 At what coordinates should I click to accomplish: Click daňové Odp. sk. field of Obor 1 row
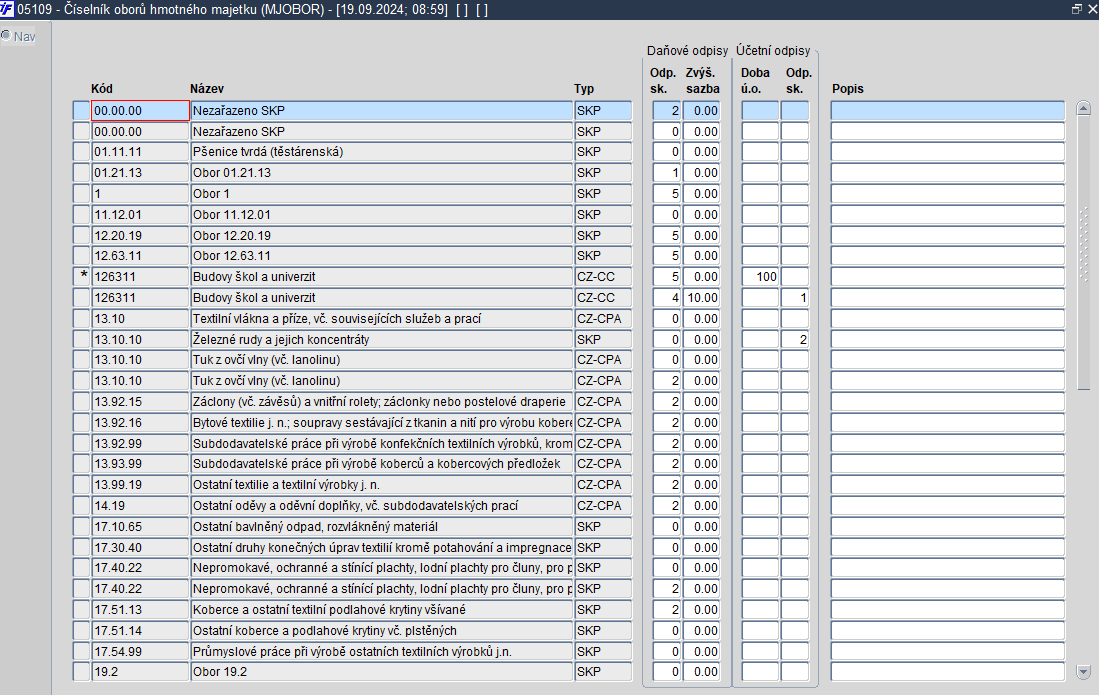(x=667, y=194)
